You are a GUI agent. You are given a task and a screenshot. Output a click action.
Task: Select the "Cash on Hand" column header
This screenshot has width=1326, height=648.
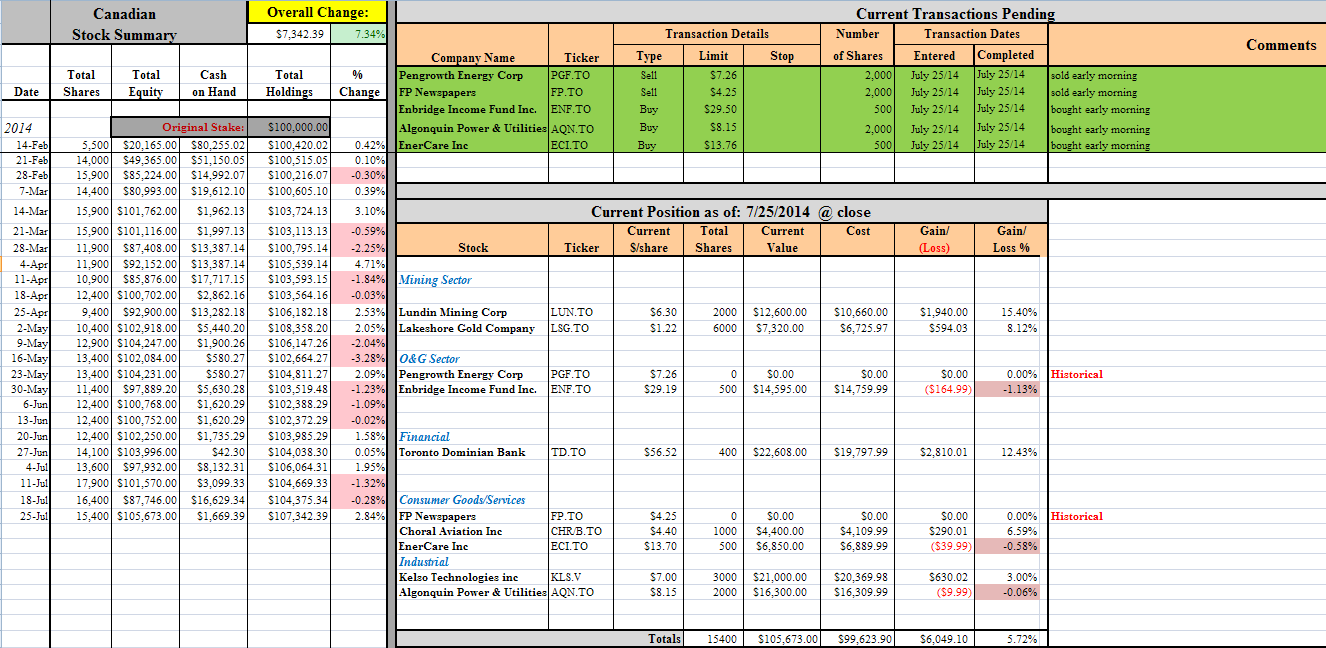213,83
